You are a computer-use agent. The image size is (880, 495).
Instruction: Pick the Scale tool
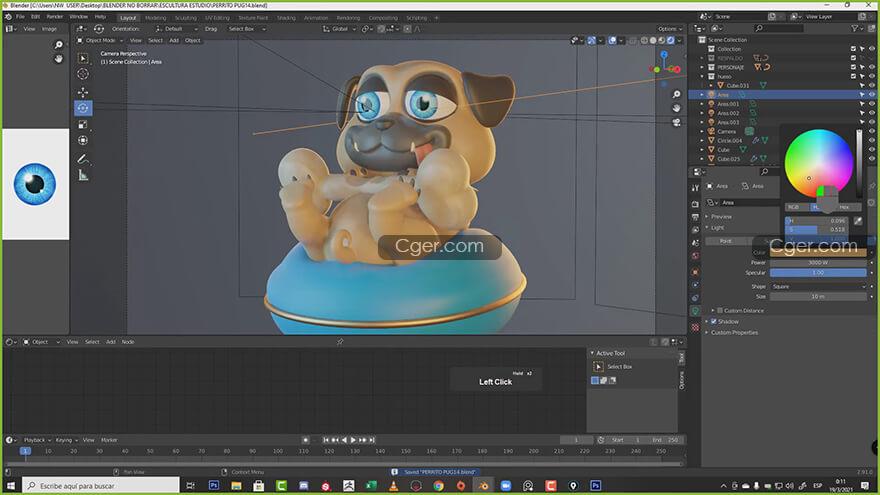83,125
